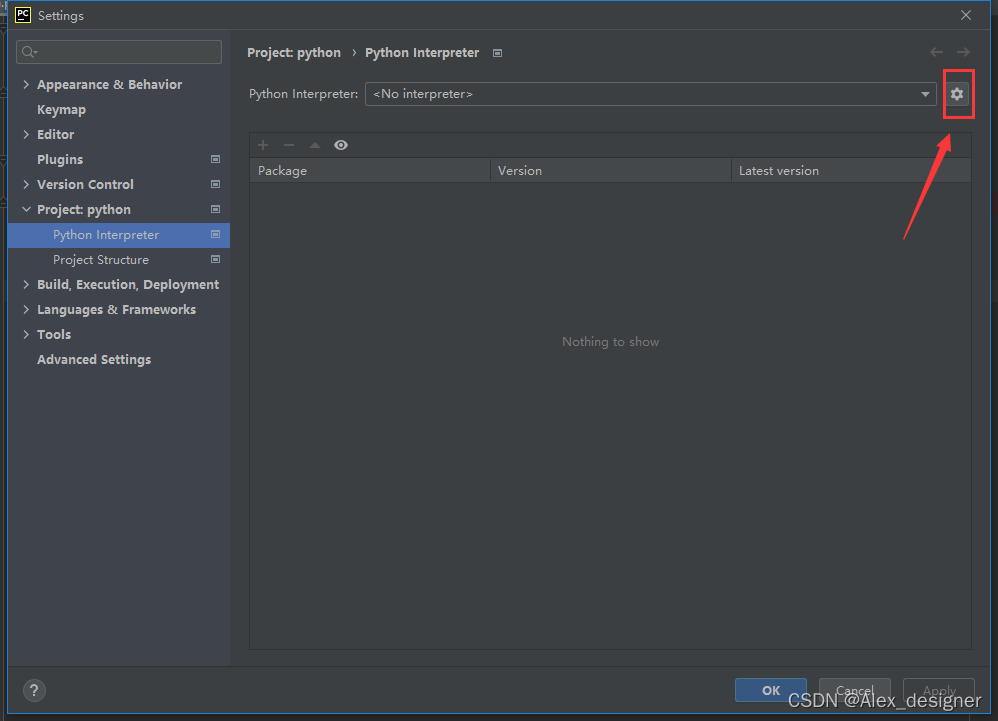998x721 pixels.
Task: Select Tools settings item
Action: point(54,335)
